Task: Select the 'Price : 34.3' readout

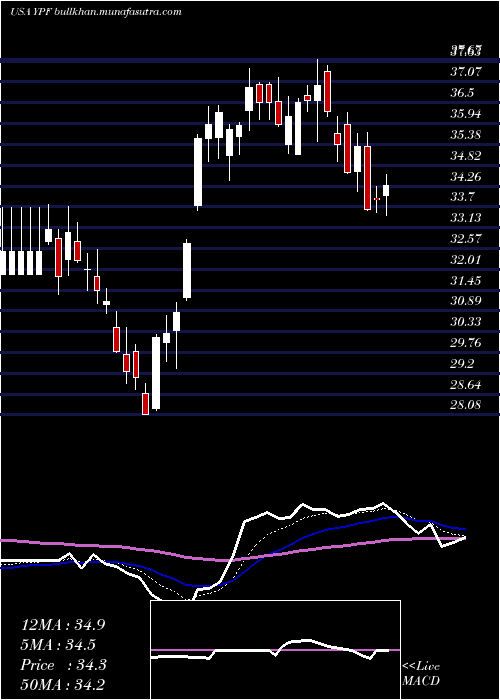Action: click(x=63, y=665)
